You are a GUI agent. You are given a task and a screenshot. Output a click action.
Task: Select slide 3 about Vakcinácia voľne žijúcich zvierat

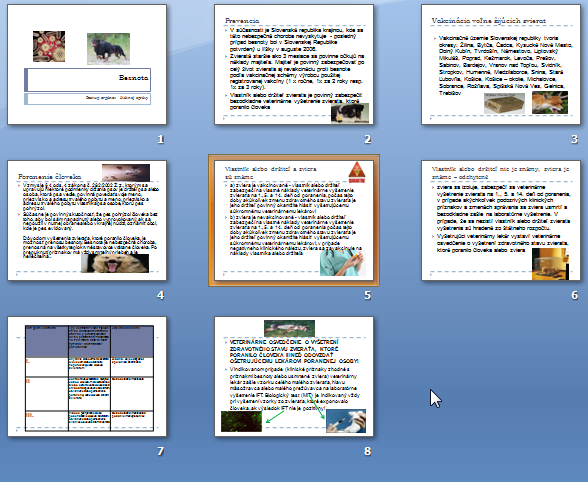501,64
